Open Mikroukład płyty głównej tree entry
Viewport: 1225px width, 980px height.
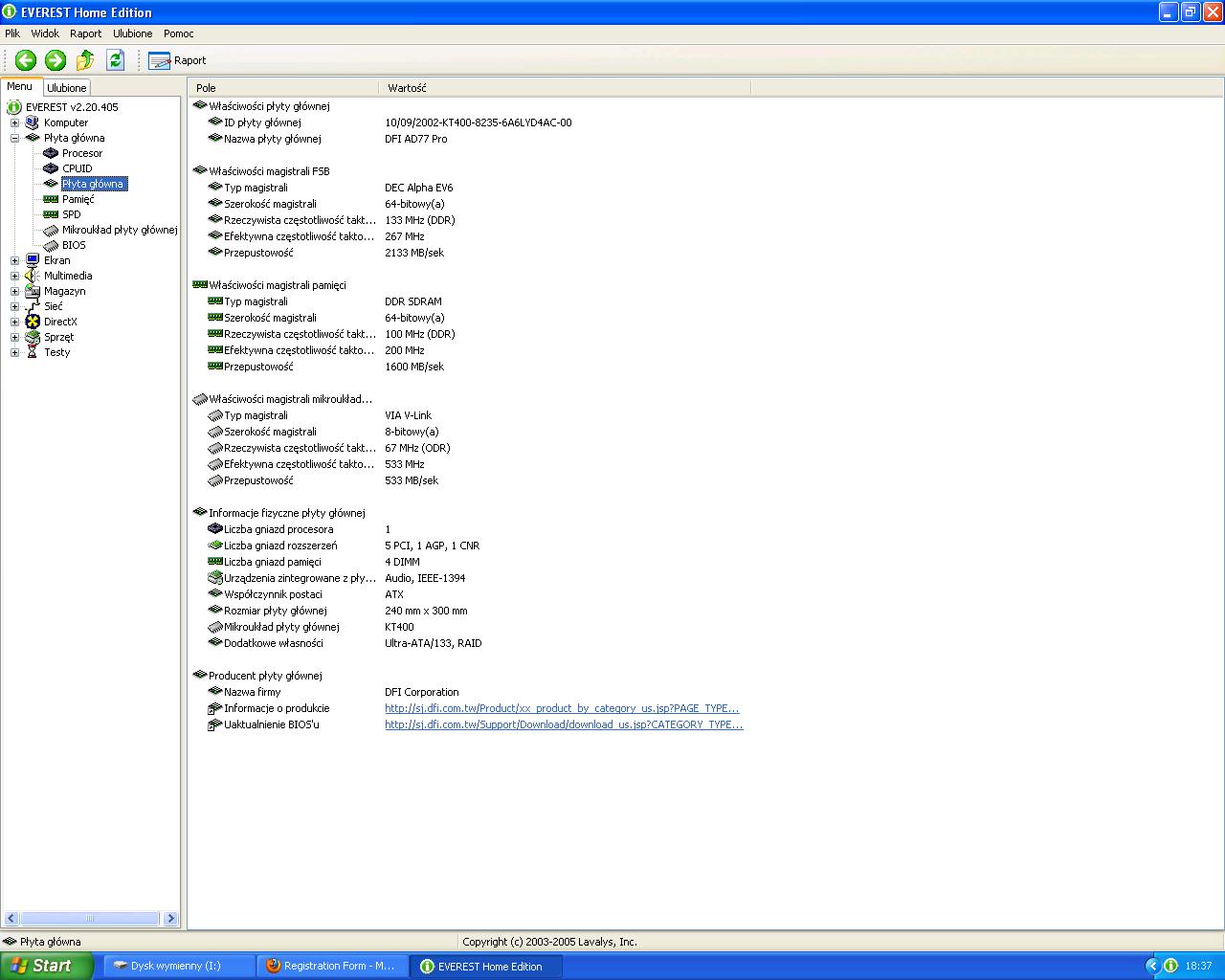coord(120,230)
